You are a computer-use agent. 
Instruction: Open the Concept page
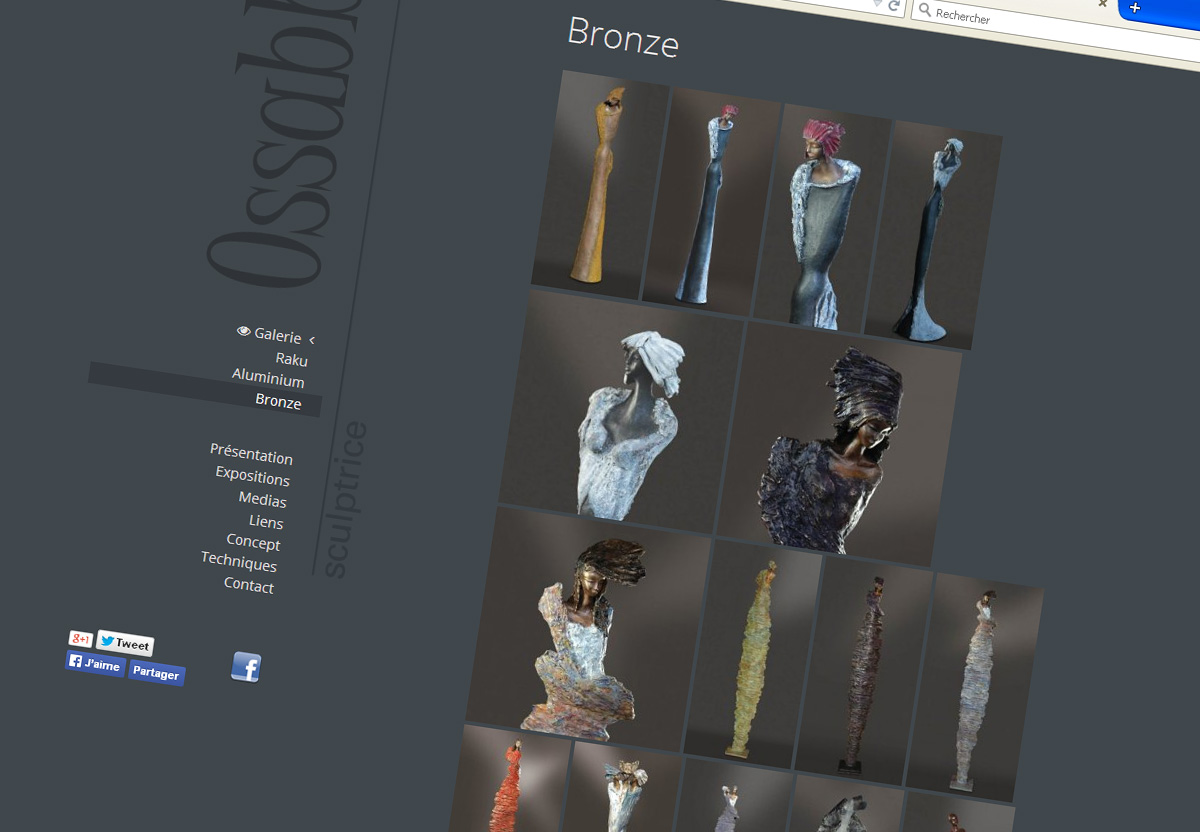coord(253,542)
